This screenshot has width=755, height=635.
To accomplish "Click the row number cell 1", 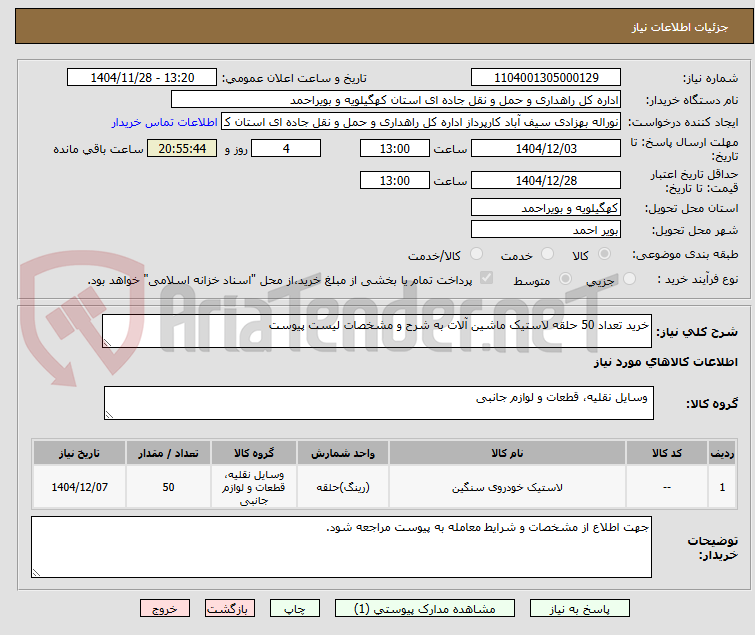I will [722, 487].
